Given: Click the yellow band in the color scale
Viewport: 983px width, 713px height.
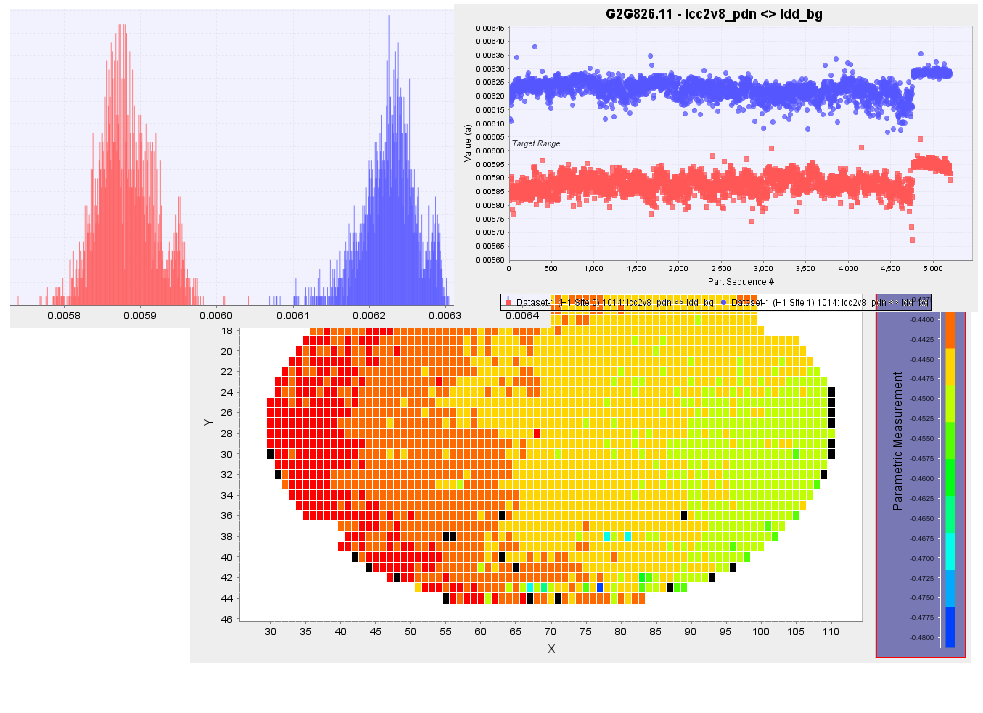Looking at the screenshot, I should click(950, 366).
